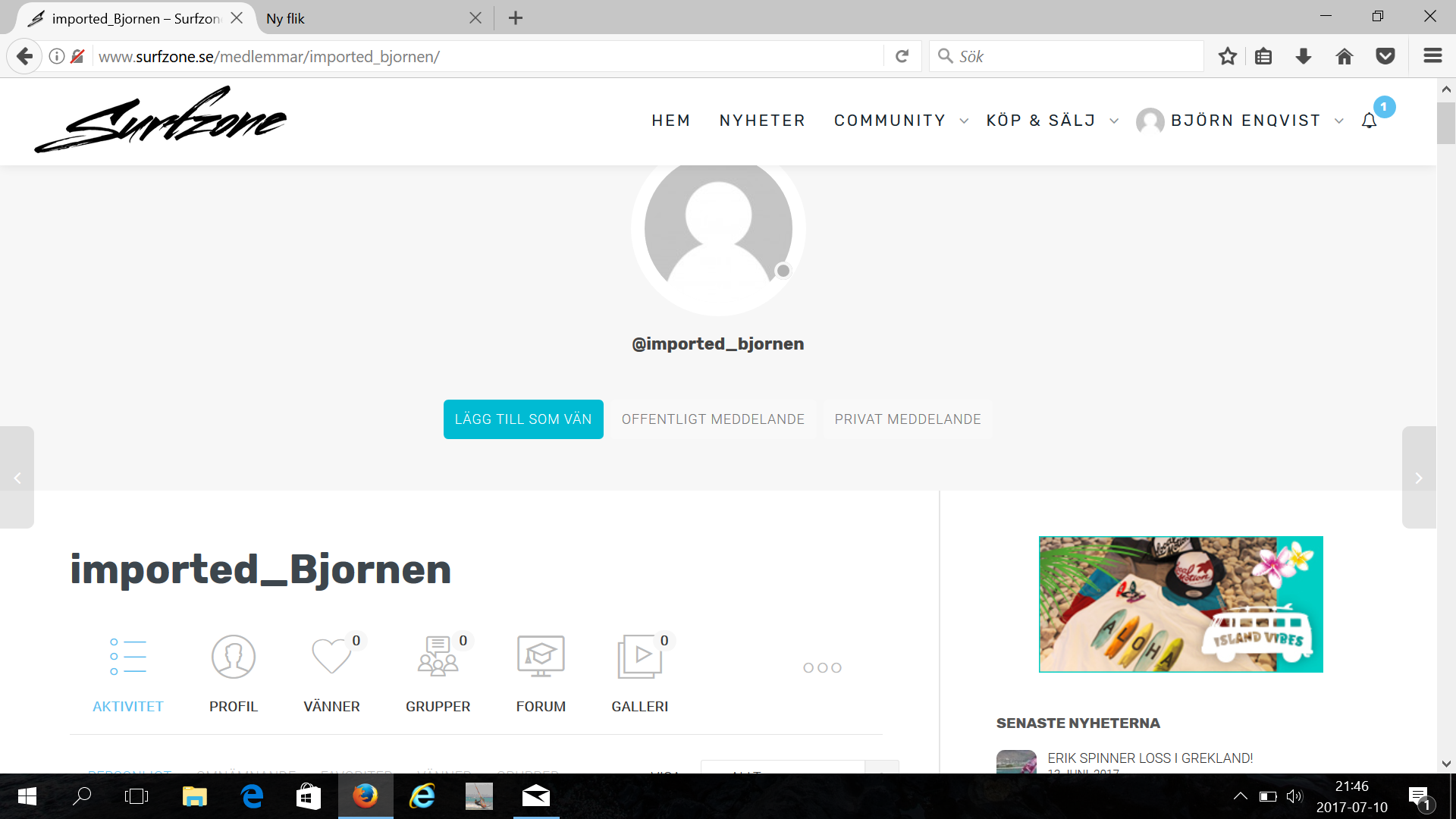1456x819 pixels.
Task: Close the imported_Bjornen tab
Action: (237, 18)
